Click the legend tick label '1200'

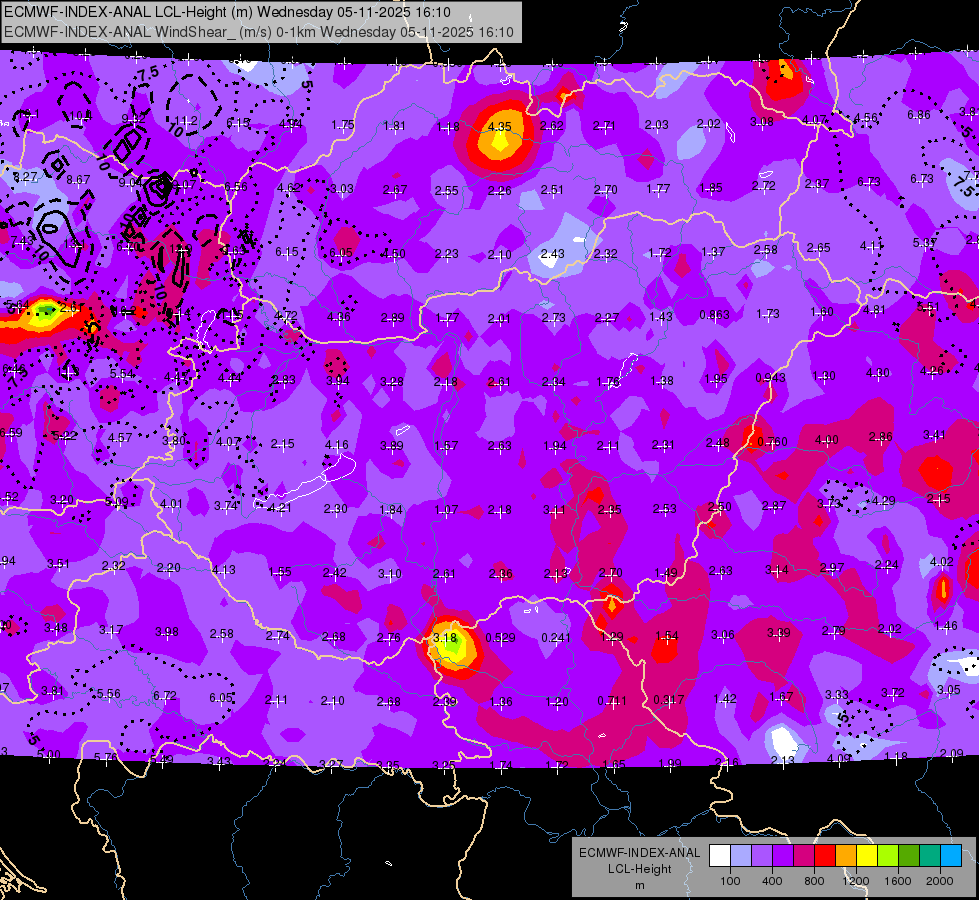[856, 881]
